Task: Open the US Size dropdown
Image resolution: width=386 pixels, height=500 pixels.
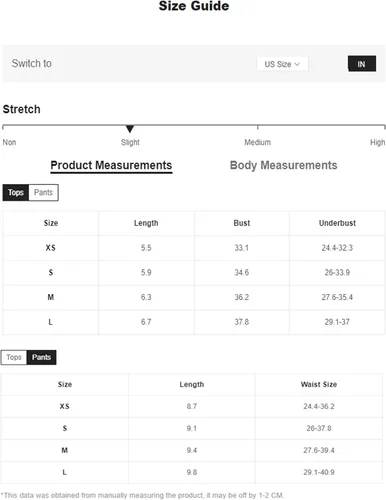Action: click(x=282, y=64)
